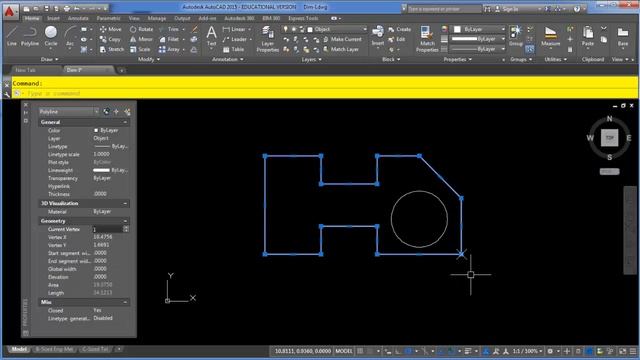Screen dimensions: 640x360
Task: Open the Insert ribbon tab
Action: pos(53,18)
